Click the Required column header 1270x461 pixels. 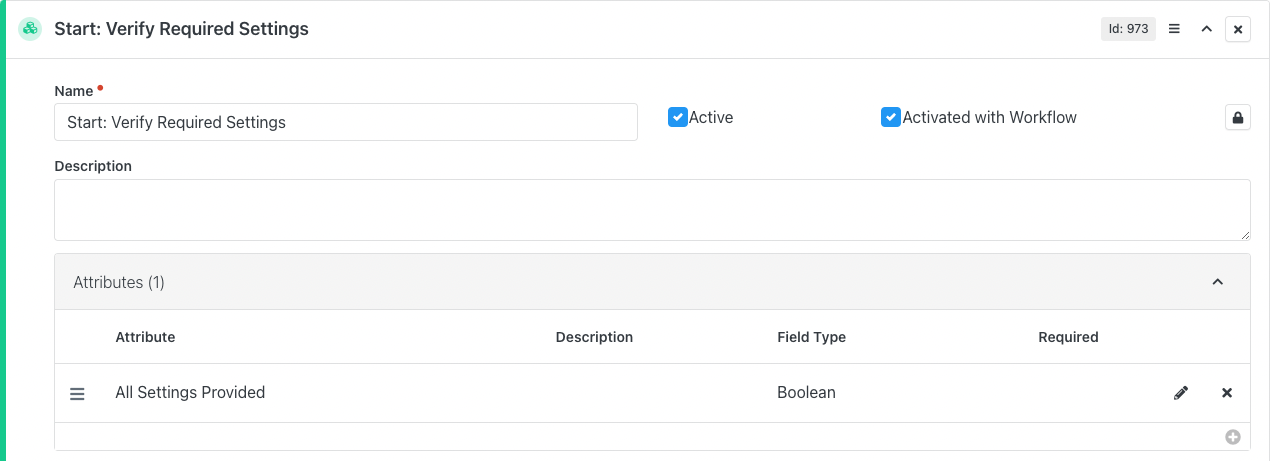pyautogui.click(x=1068, y=337)
